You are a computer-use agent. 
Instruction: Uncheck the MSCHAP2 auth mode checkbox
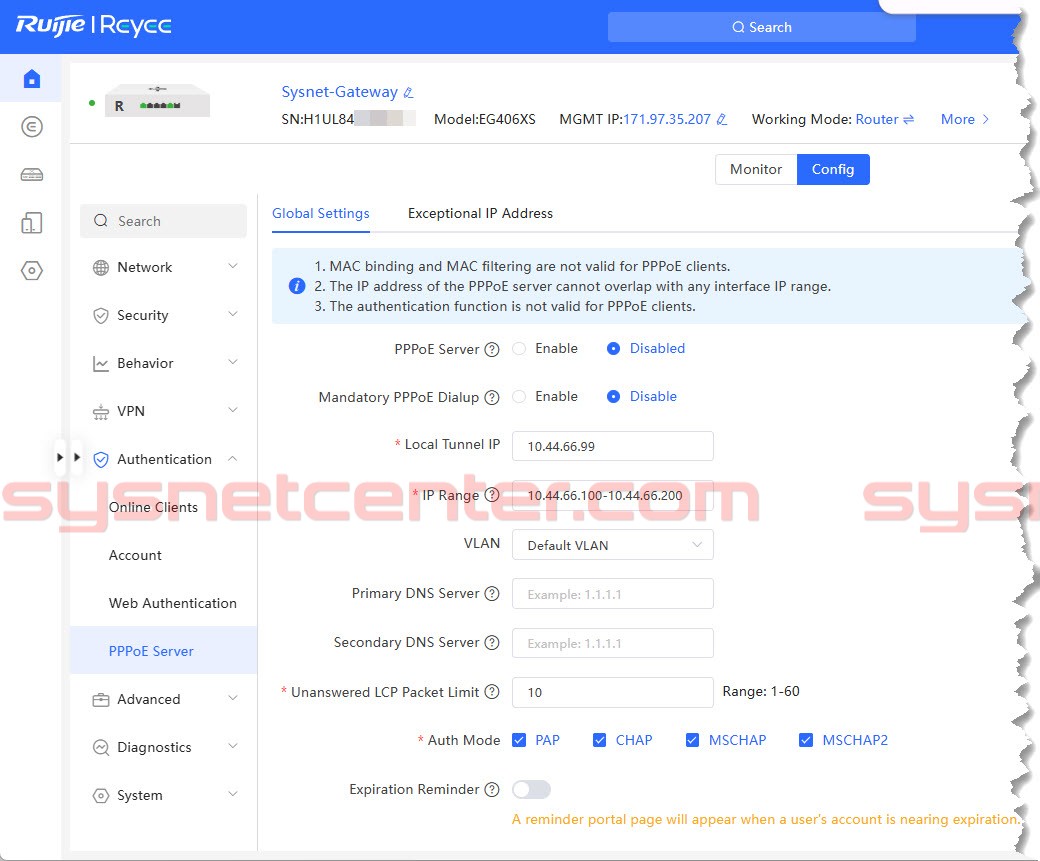806,740
